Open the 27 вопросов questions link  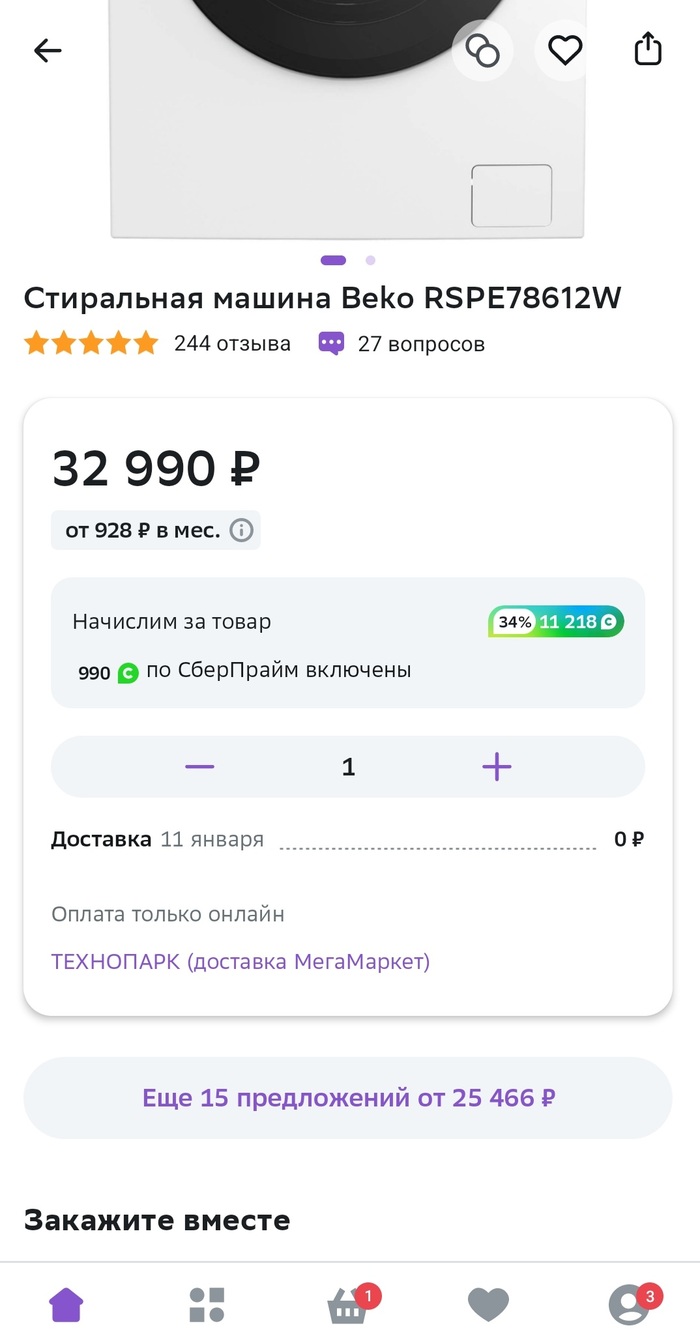point(421,344)
